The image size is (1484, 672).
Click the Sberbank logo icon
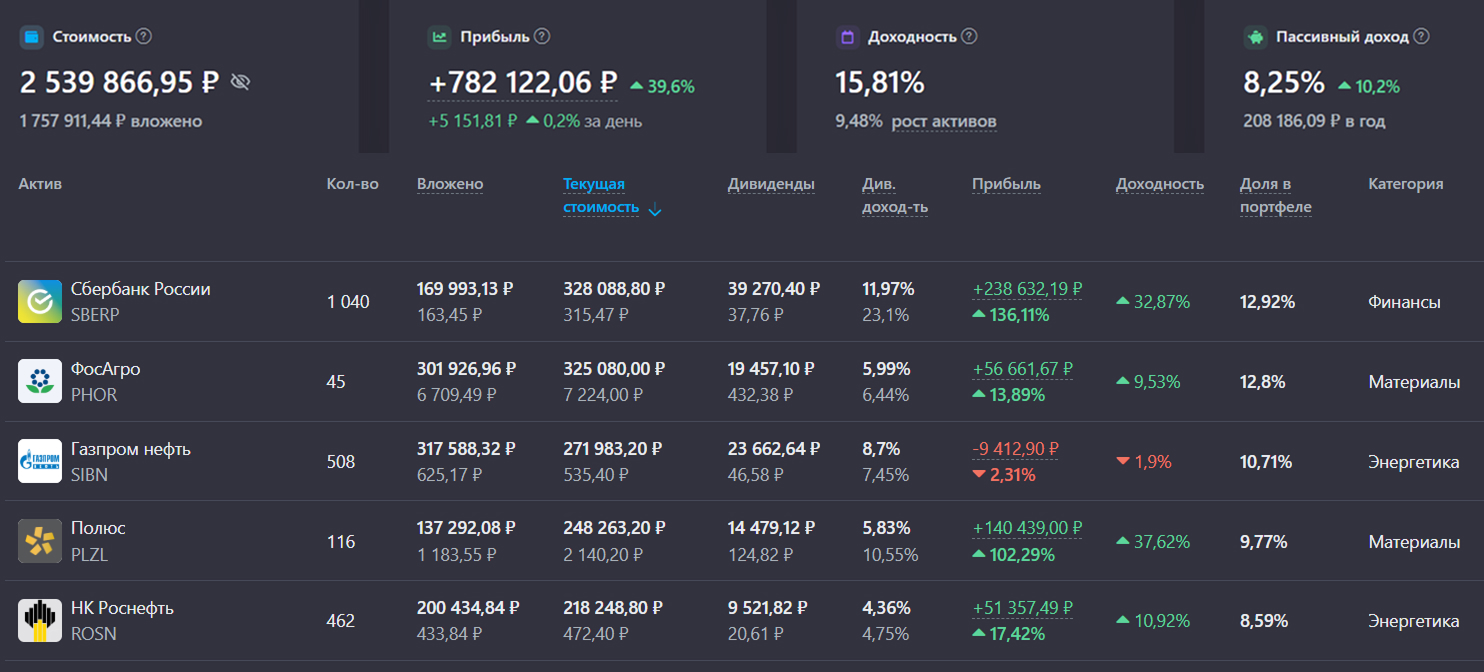(x=40, y=302)
